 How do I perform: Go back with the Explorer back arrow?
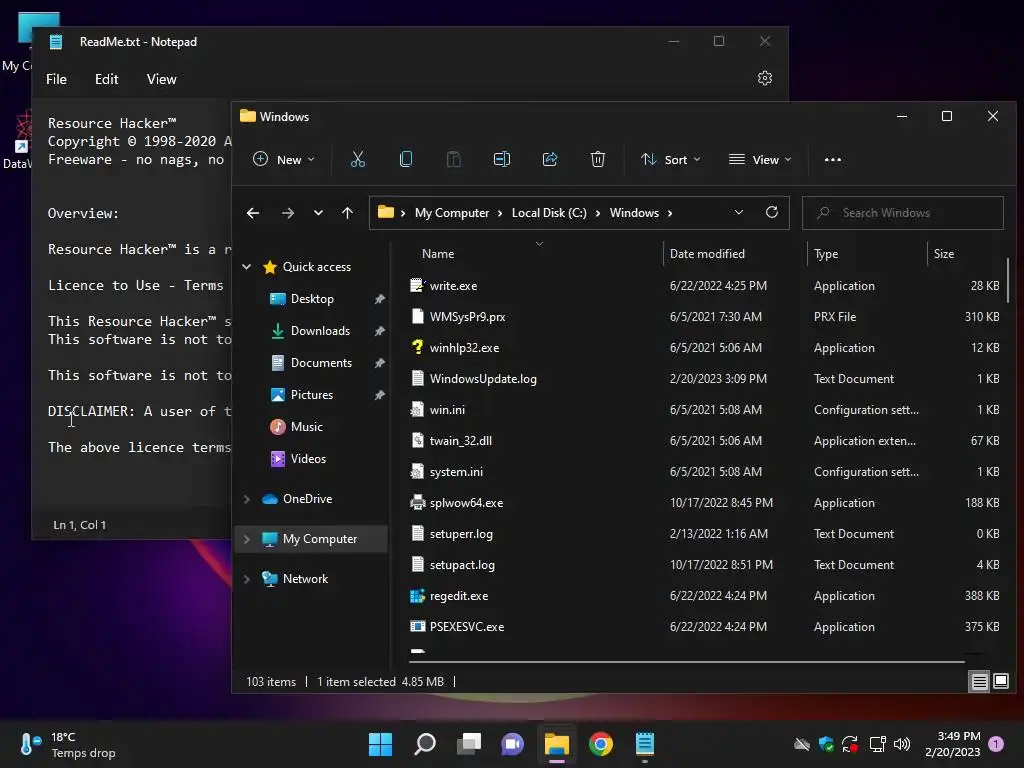tap(253, 213)
